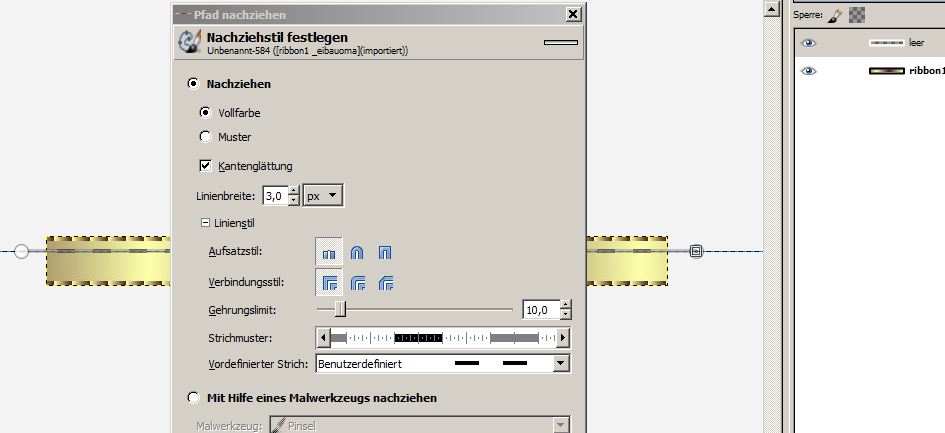Select the ribbon1 layer thumbnail
This screenshot has width=945, height=433.
(x=887, y=71)
